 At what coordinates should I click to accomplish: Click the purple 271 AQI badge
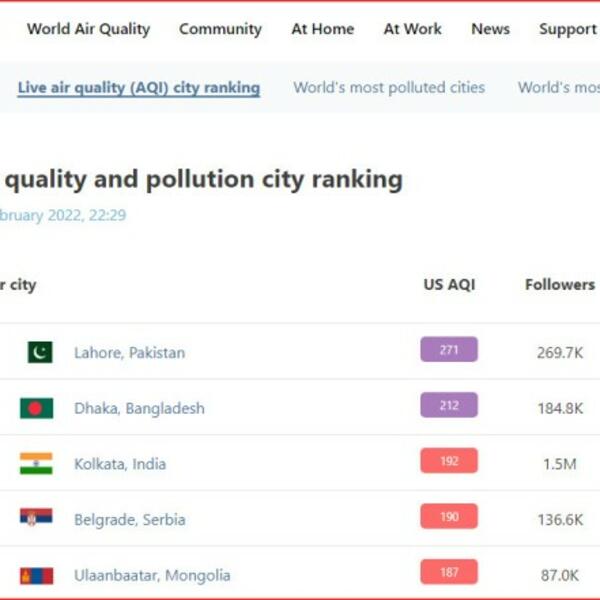448,350
